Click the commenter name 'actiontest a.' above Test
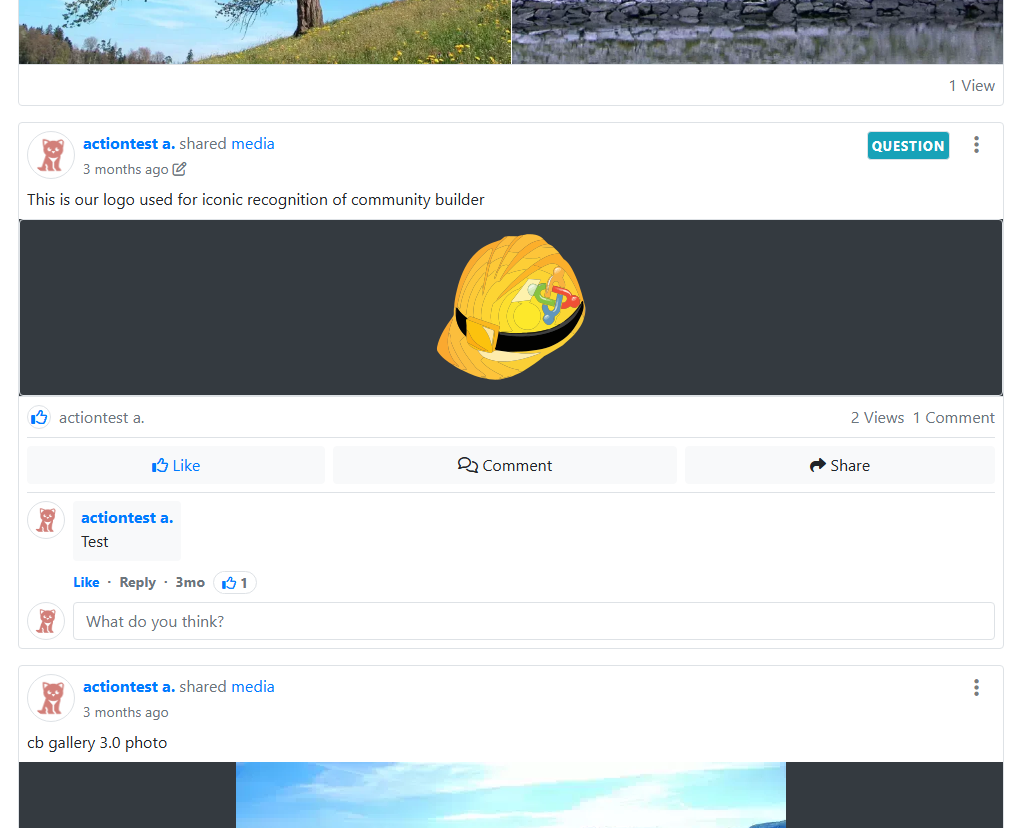The image size is (1019, 828). tap(127, 518)
